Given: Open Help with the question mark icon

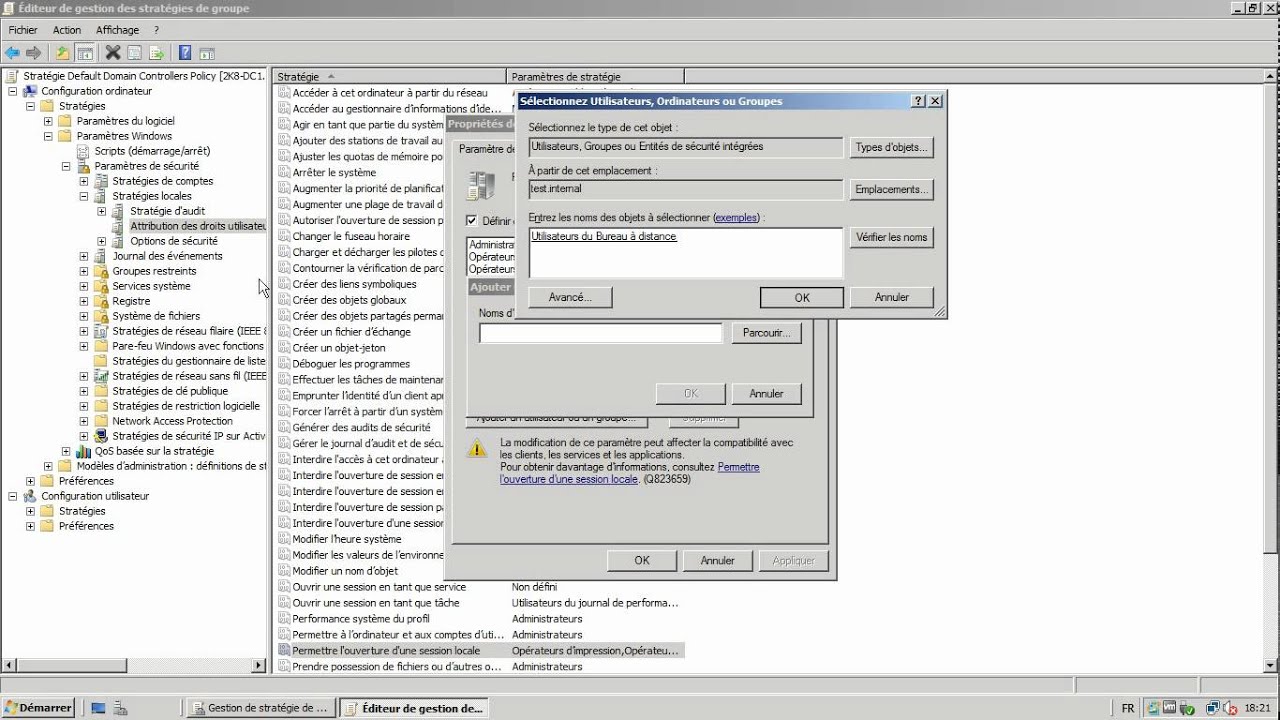Looking at the screenshot, I should 185,53.
